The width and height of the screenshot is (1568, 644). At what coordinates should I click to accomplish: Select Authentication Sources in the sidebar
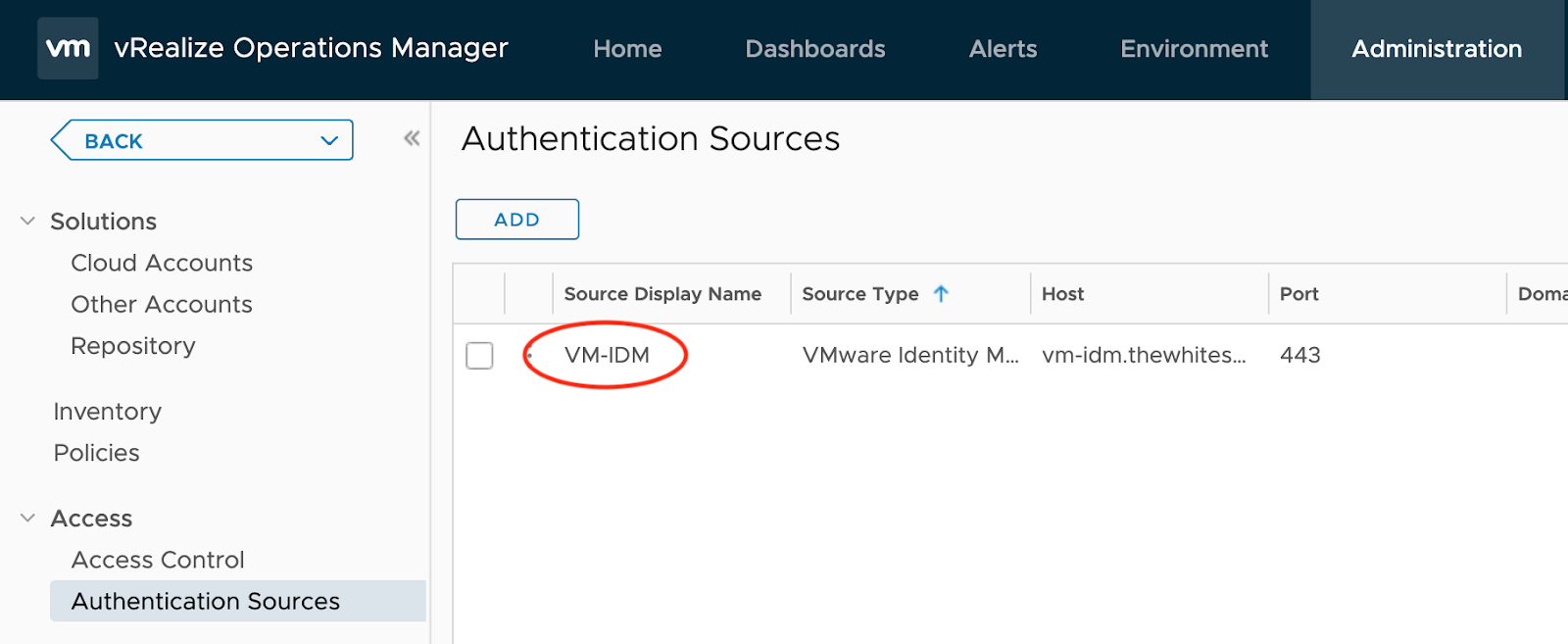click(238, 601)
